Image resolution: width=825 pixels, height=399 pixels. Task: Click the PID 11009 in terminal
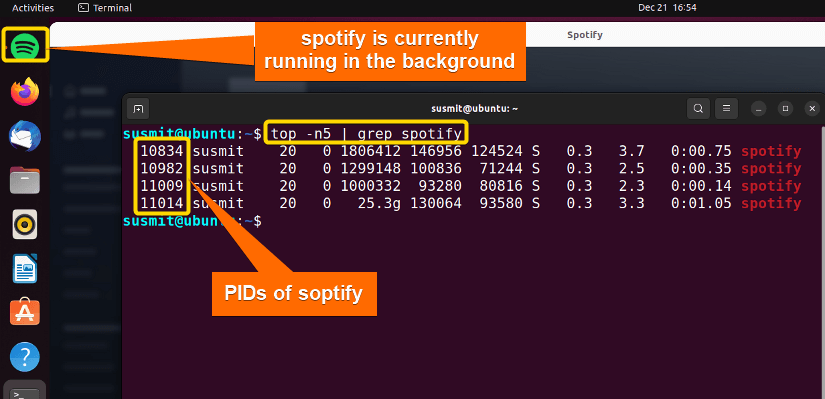162,186
